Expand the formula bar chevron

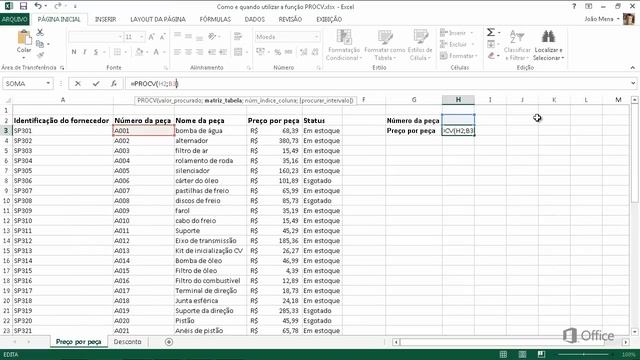point(633,84)
